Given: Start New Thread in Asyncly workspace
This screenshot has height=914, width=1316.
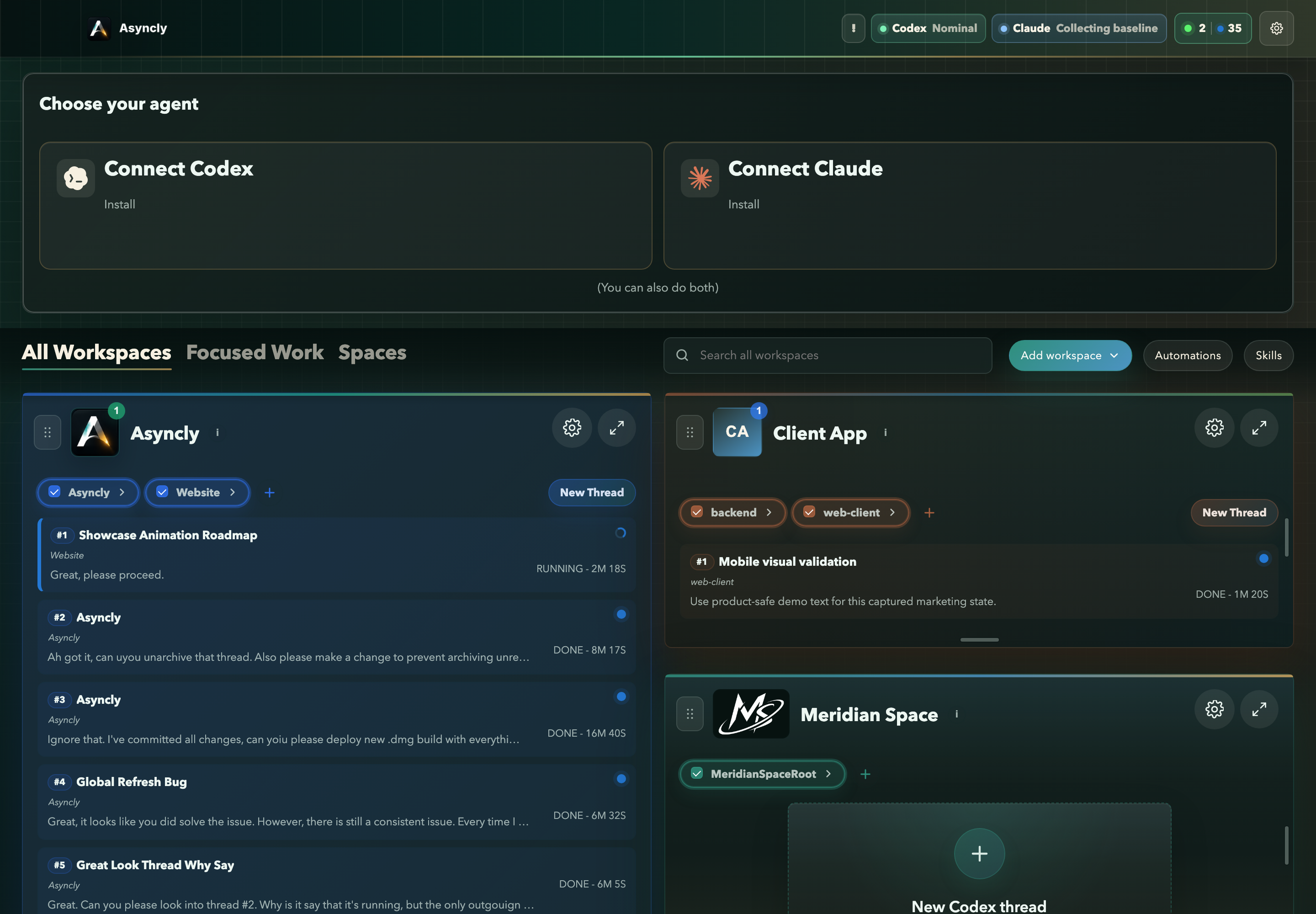Looking at the screenshot, I should tap(592, 493).
